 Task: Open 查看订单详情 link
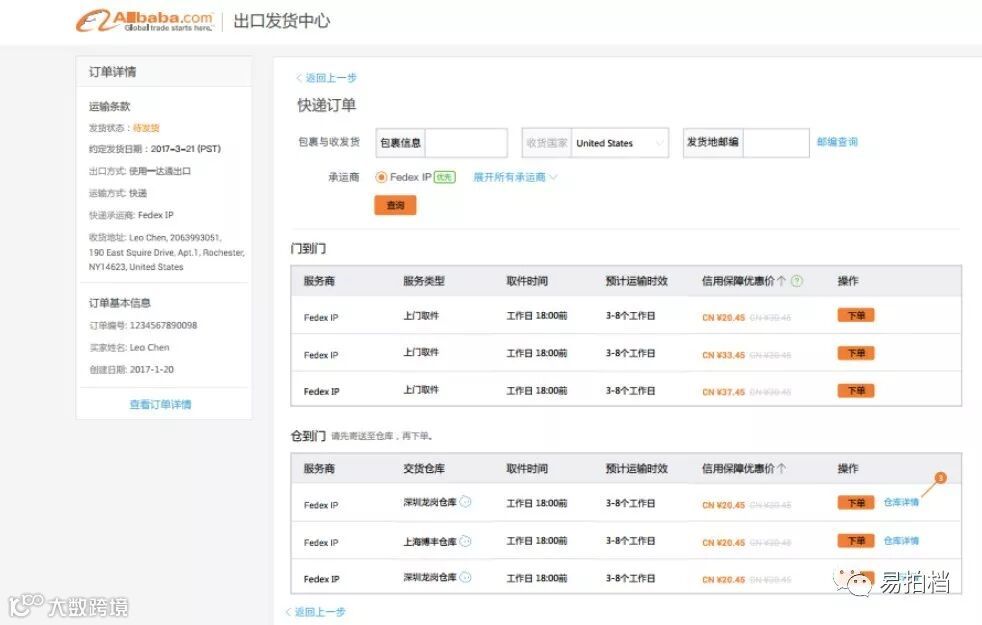[160, 405]
